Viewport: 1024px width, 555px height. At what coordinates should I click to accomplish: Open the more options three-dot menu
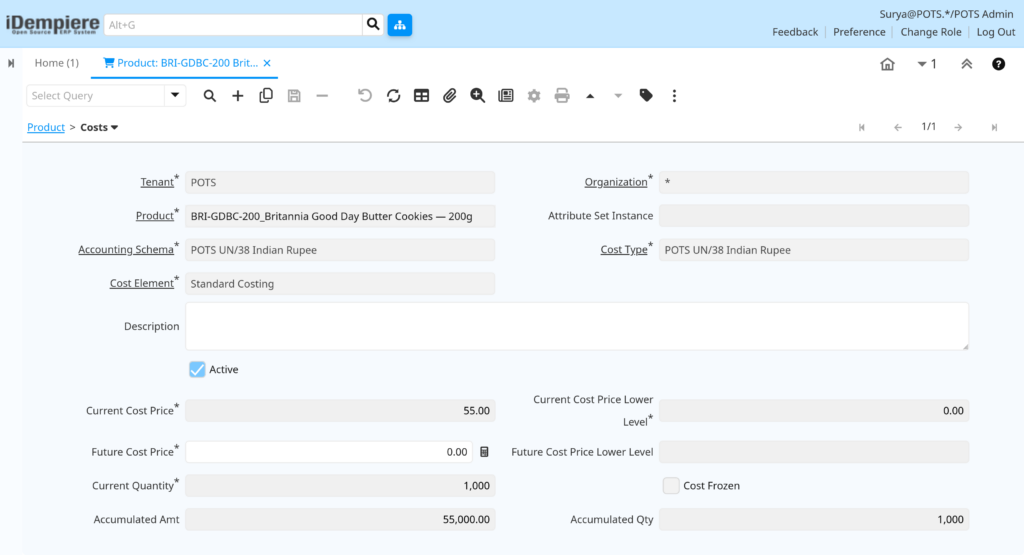click(674, 96)
